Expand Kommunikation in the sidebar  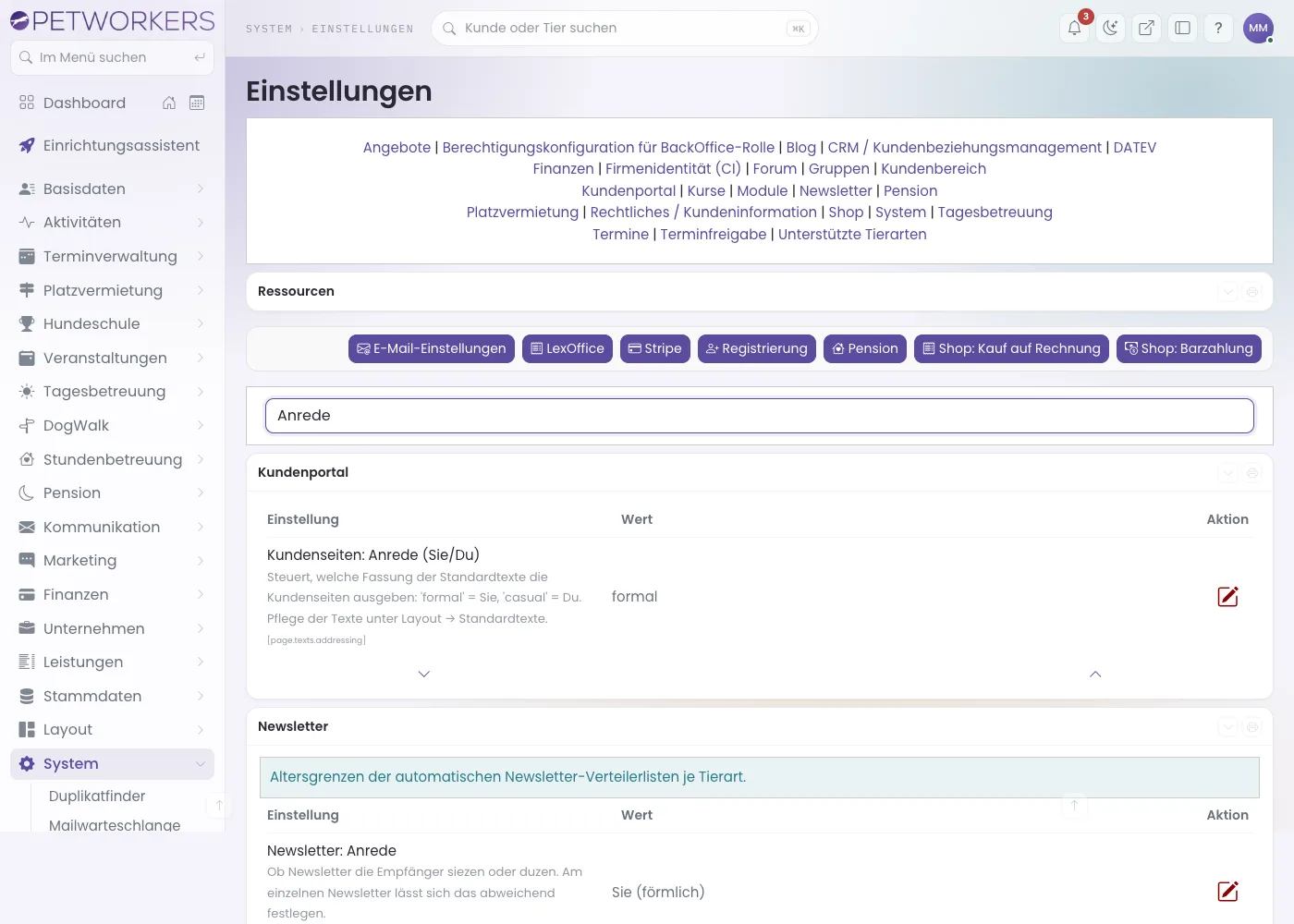(x=112, y=527)
